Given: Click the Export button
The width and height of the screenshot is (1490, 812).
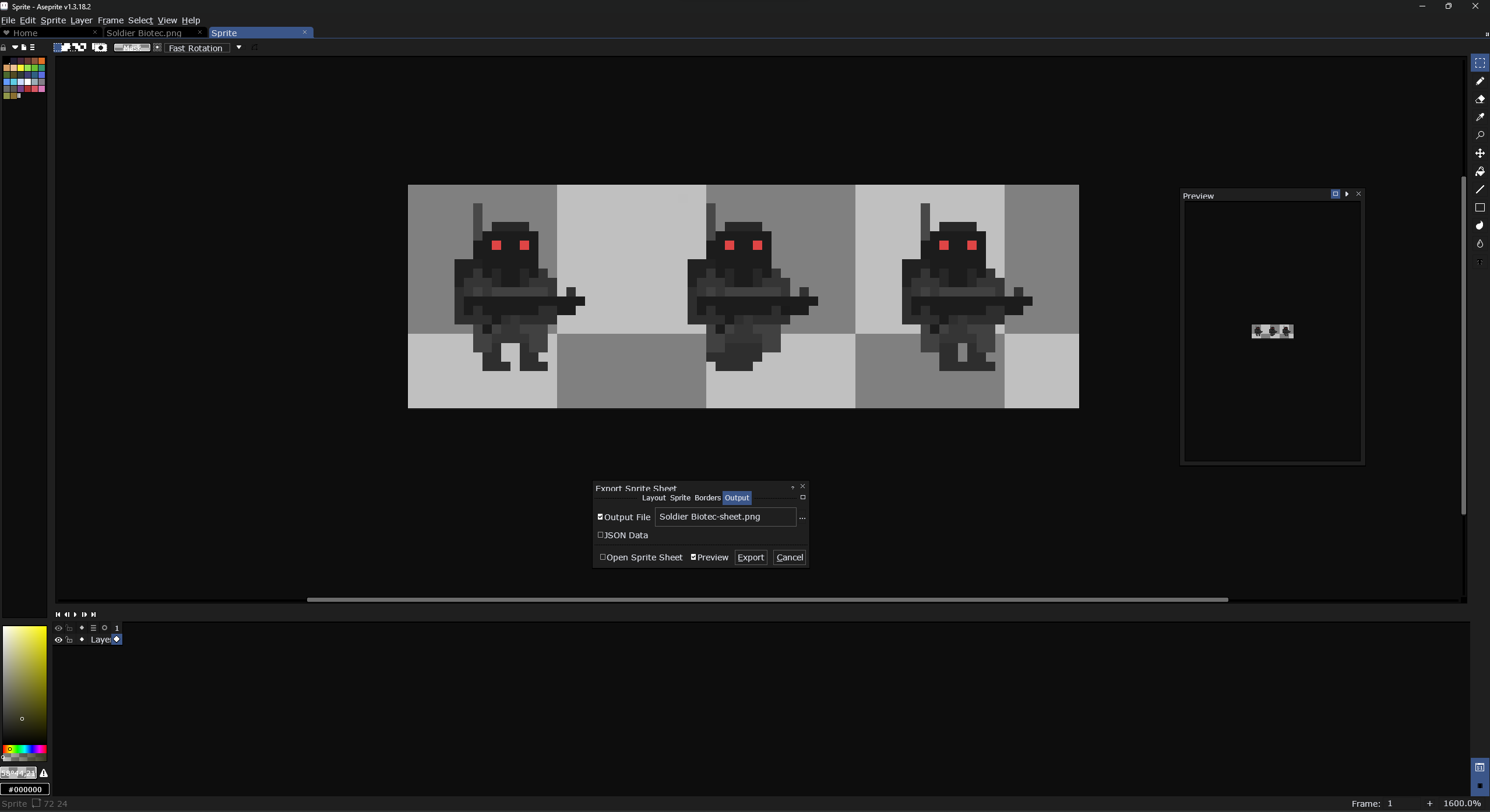Looking at the screenshot, I should (x=751, y=557).
